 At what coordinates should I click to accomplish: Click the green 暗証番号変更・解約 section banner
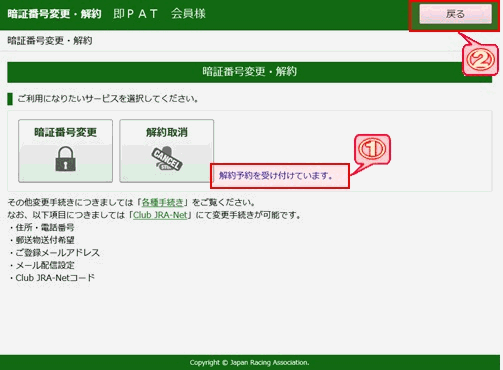click(x=249, y=72)
